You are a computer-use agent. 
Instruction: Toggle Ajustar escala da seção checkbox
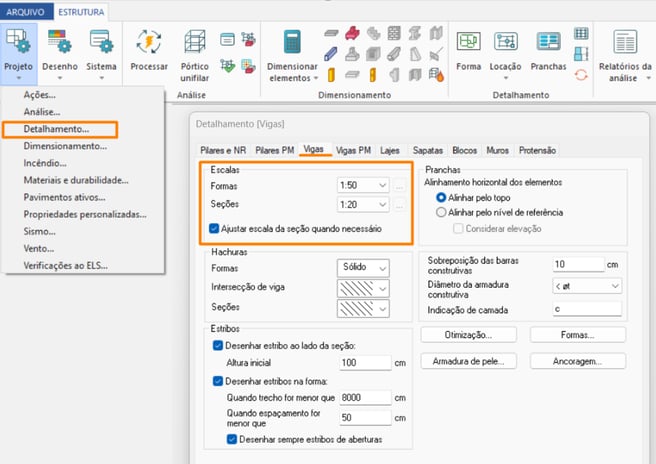click(215, 228)
